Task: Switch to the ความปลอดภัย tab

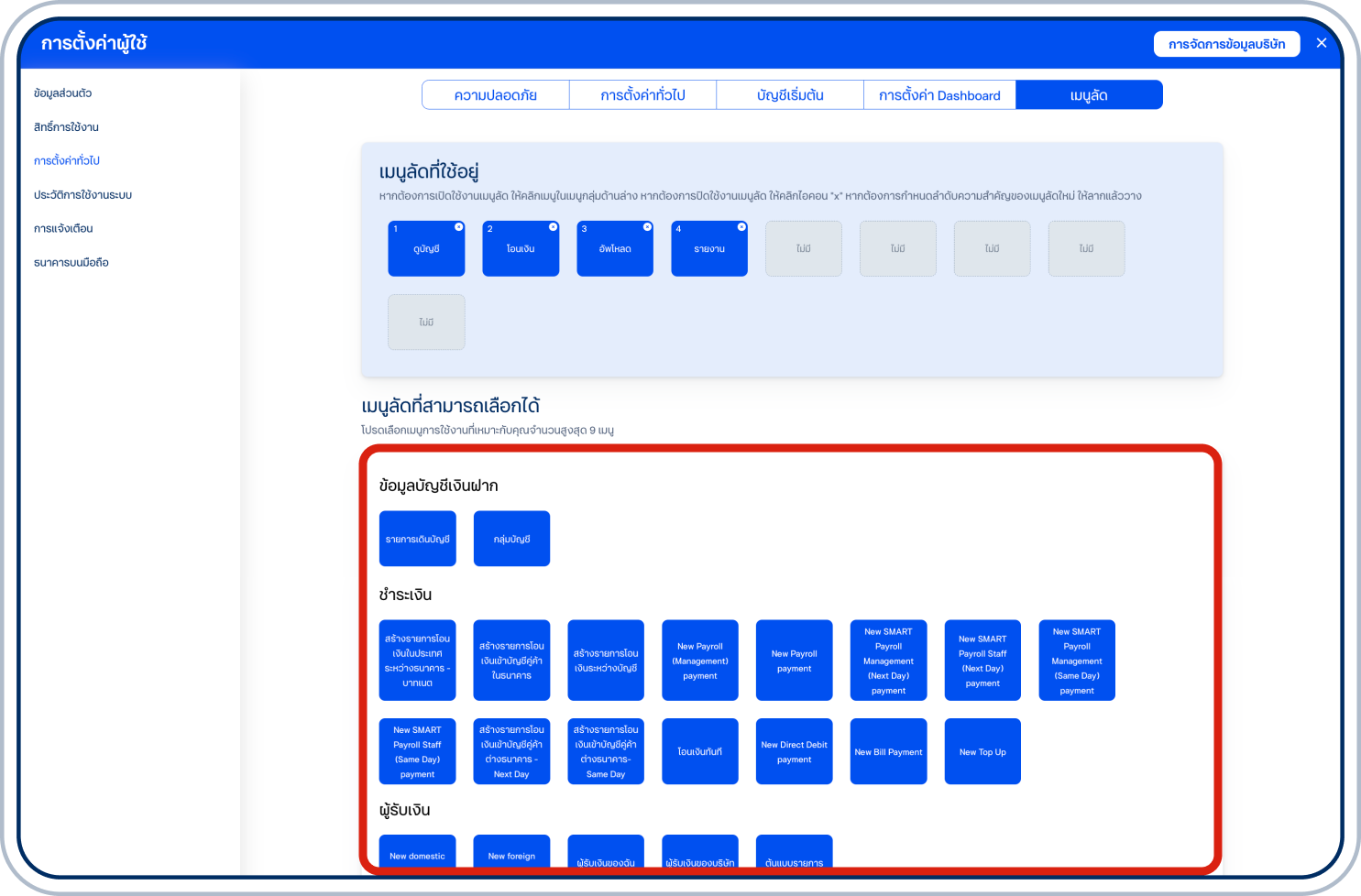Action: [496, 95]
